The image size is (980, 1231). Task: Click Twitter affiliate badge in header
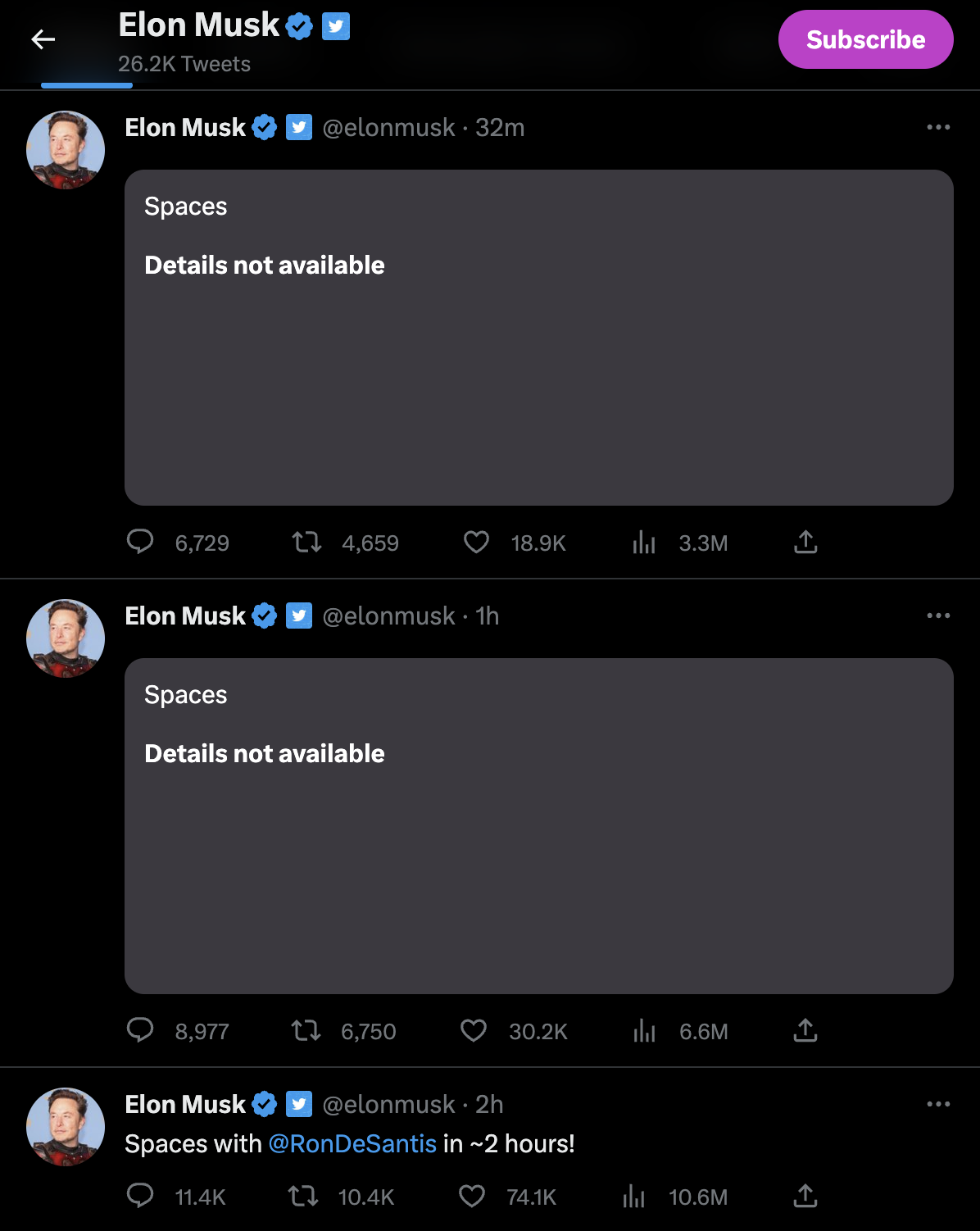click(x=336, y=26)
